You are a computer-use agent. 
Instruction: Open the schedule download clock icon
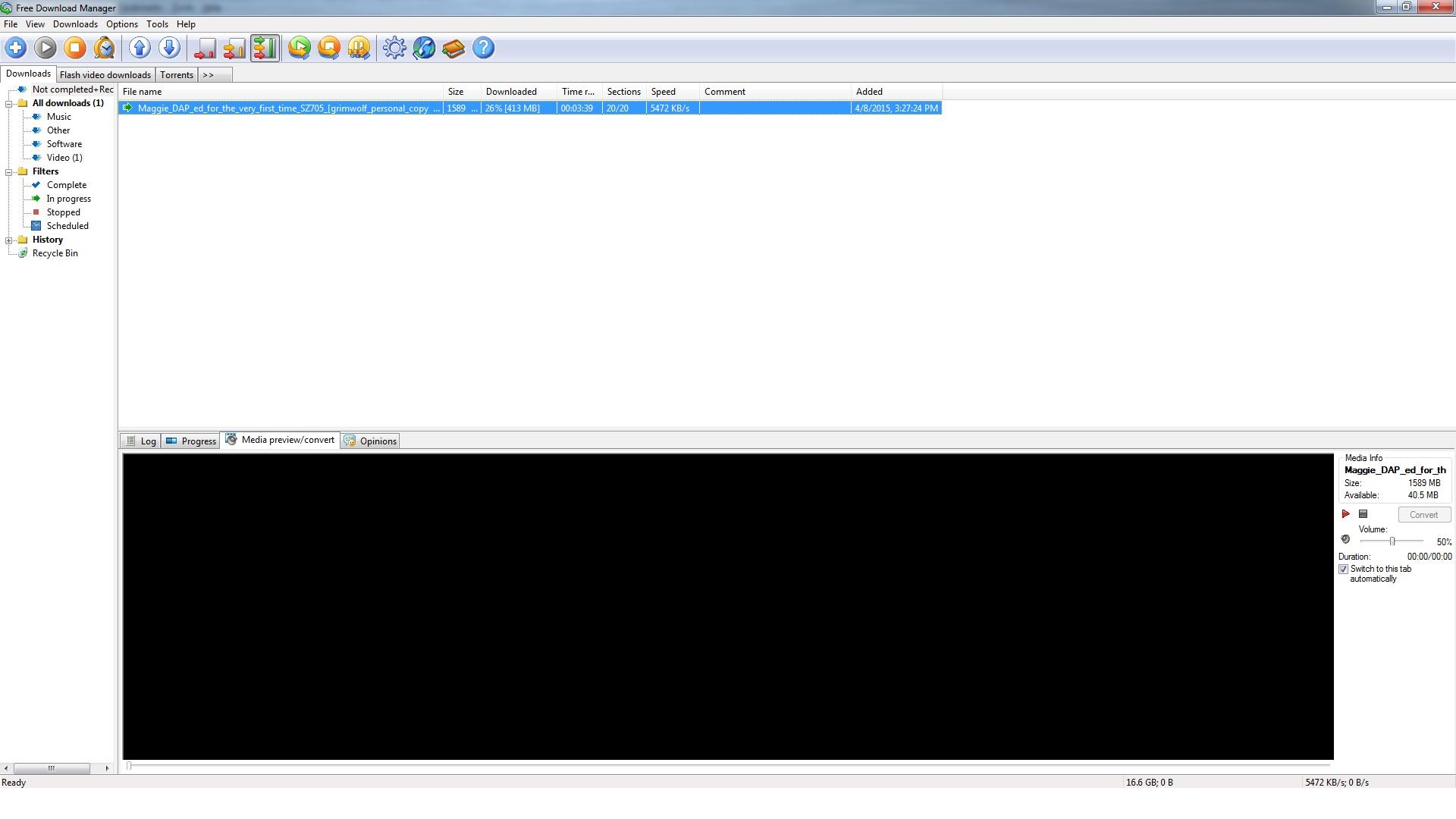(105, 49)
